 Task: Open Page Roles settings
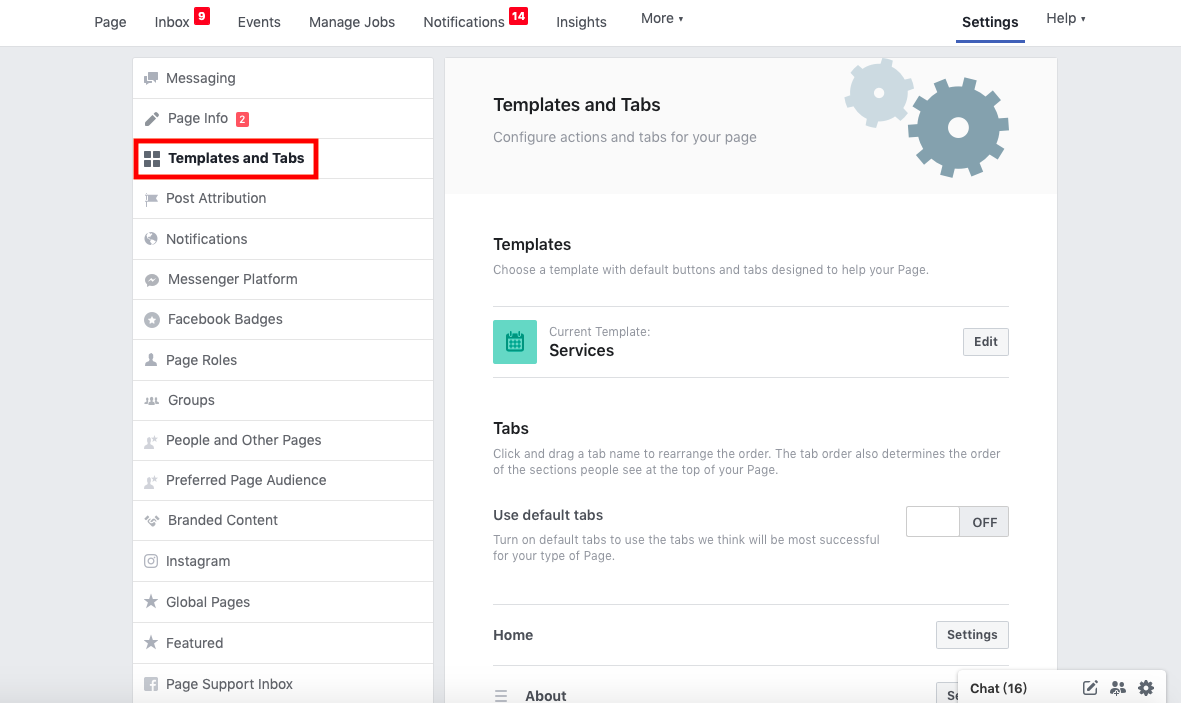pos(201,360)
